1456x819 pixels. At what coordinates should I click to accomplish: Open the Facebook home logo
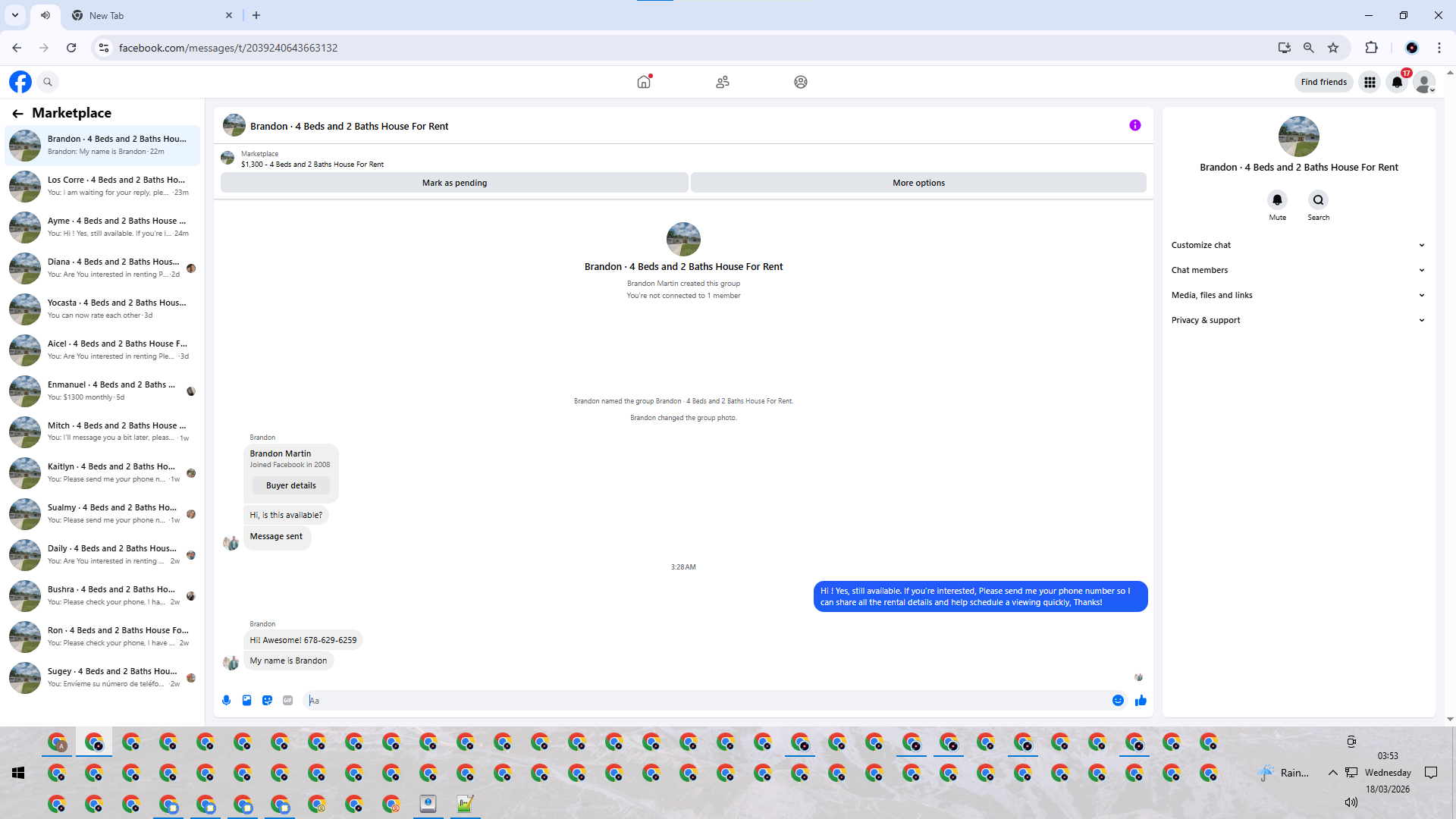20,82
